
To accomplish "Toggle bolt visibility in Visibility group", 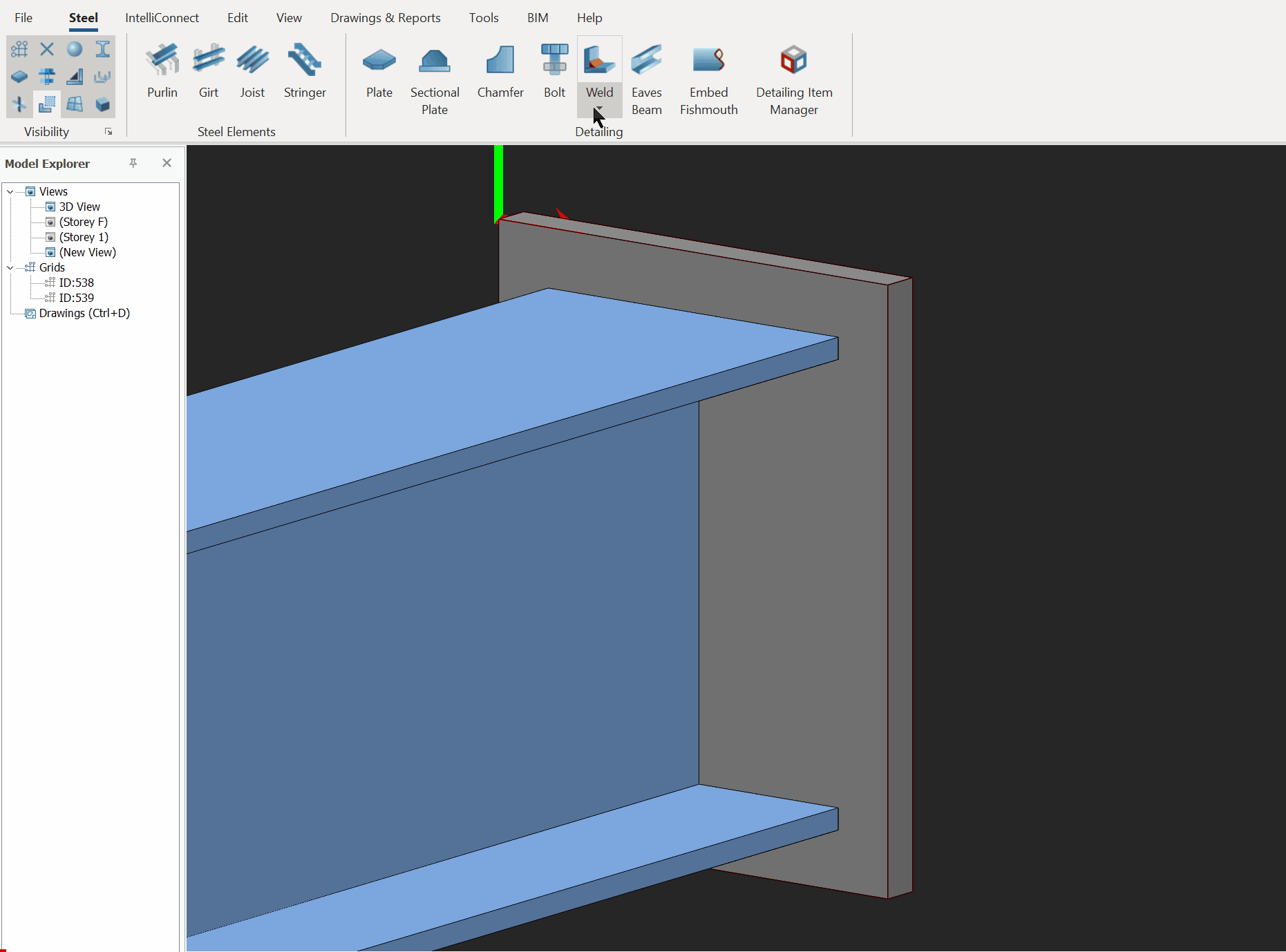I will click(x=47, y=77).
